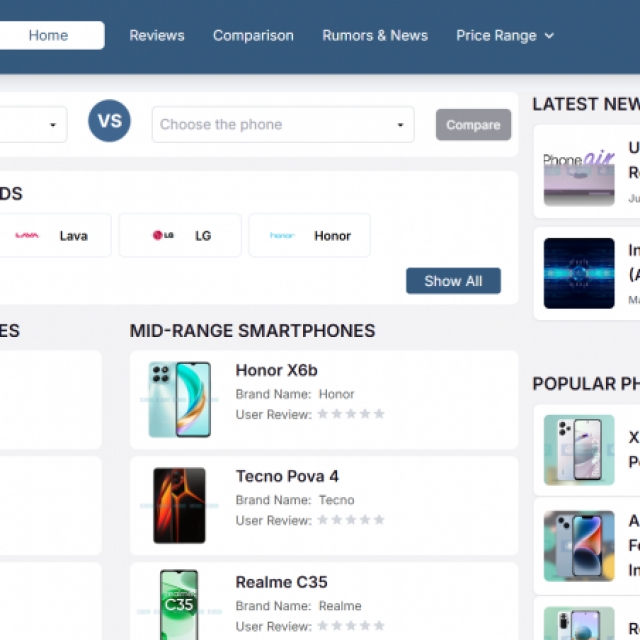This screenshot has height=640, width=640.
Task: Open the blue digital tech news thumbnail
Action: pos(579,273)
